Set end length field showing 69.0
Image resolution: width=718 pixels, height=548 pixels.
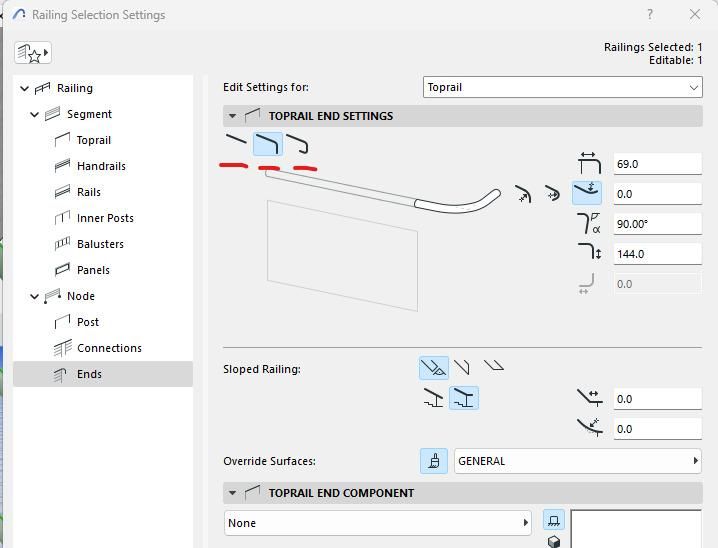[657, 164]
